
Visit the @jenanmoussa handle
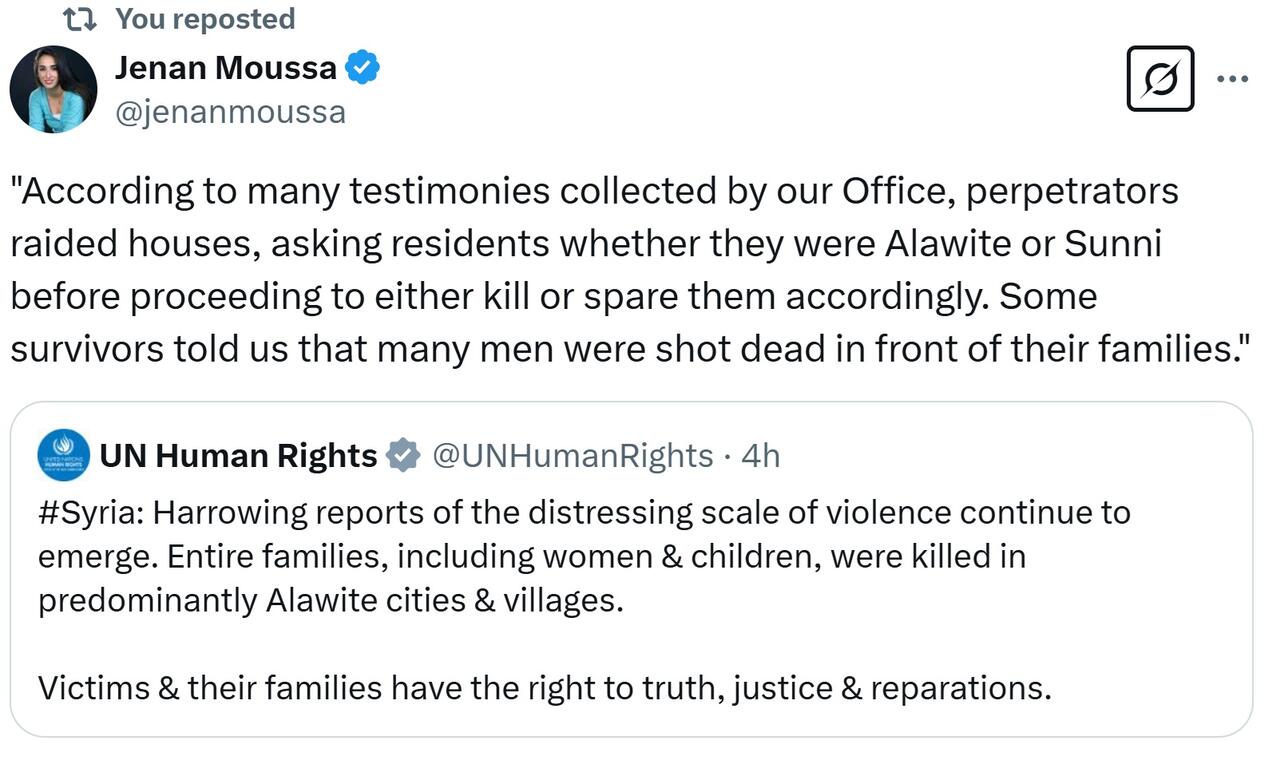coord(230,112)
